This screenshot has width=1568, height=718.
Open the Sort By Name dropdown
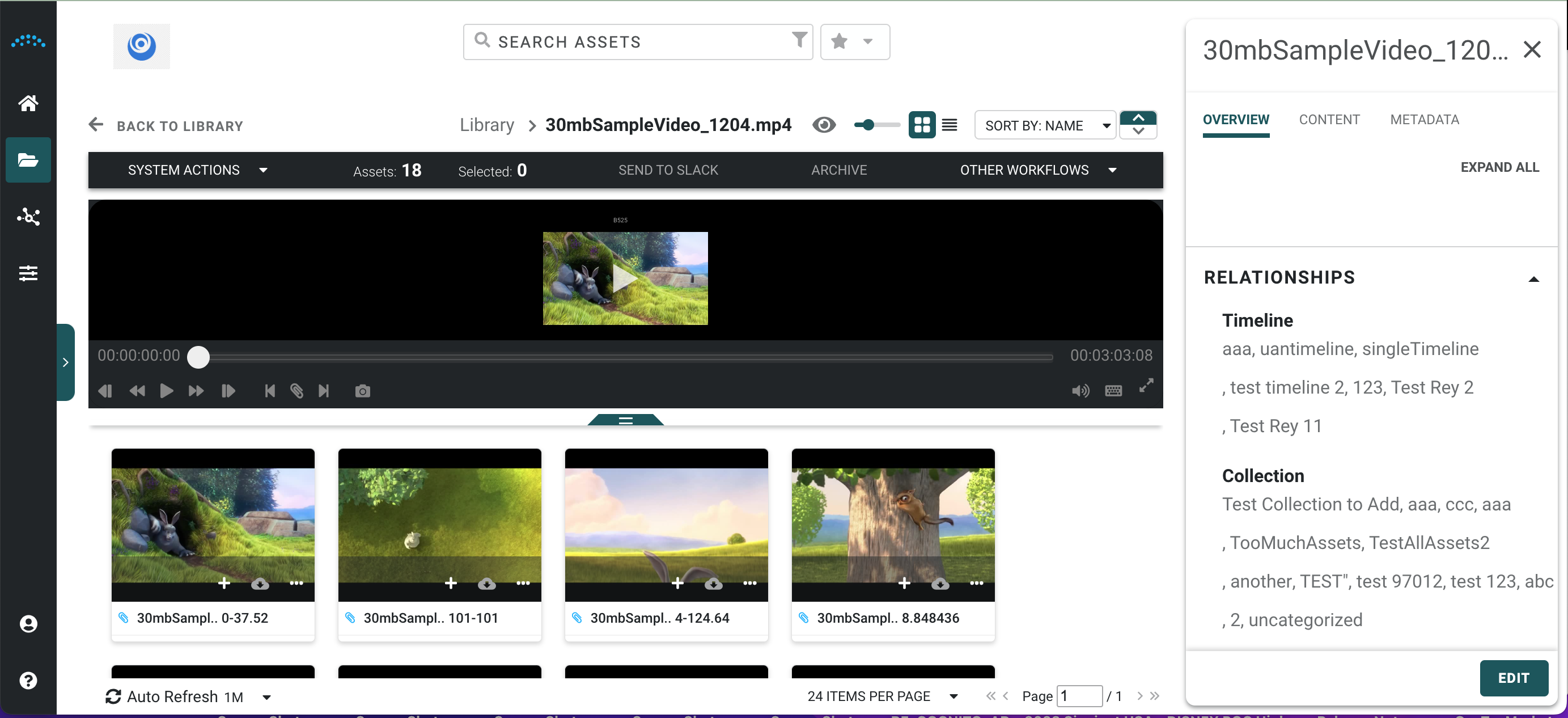(1045, 125)
